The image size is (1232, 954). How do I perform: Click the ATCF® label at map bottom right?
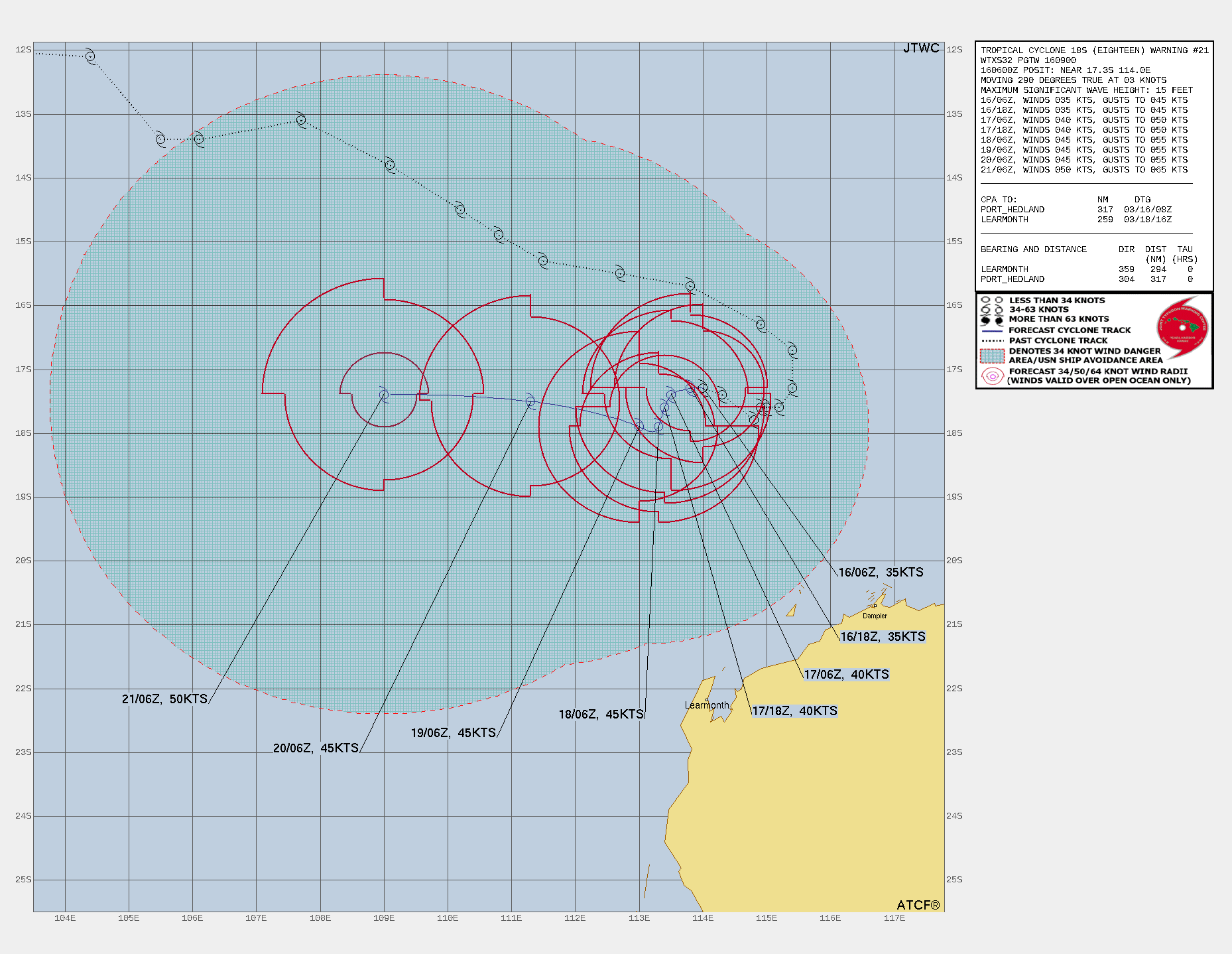[918, 905]
